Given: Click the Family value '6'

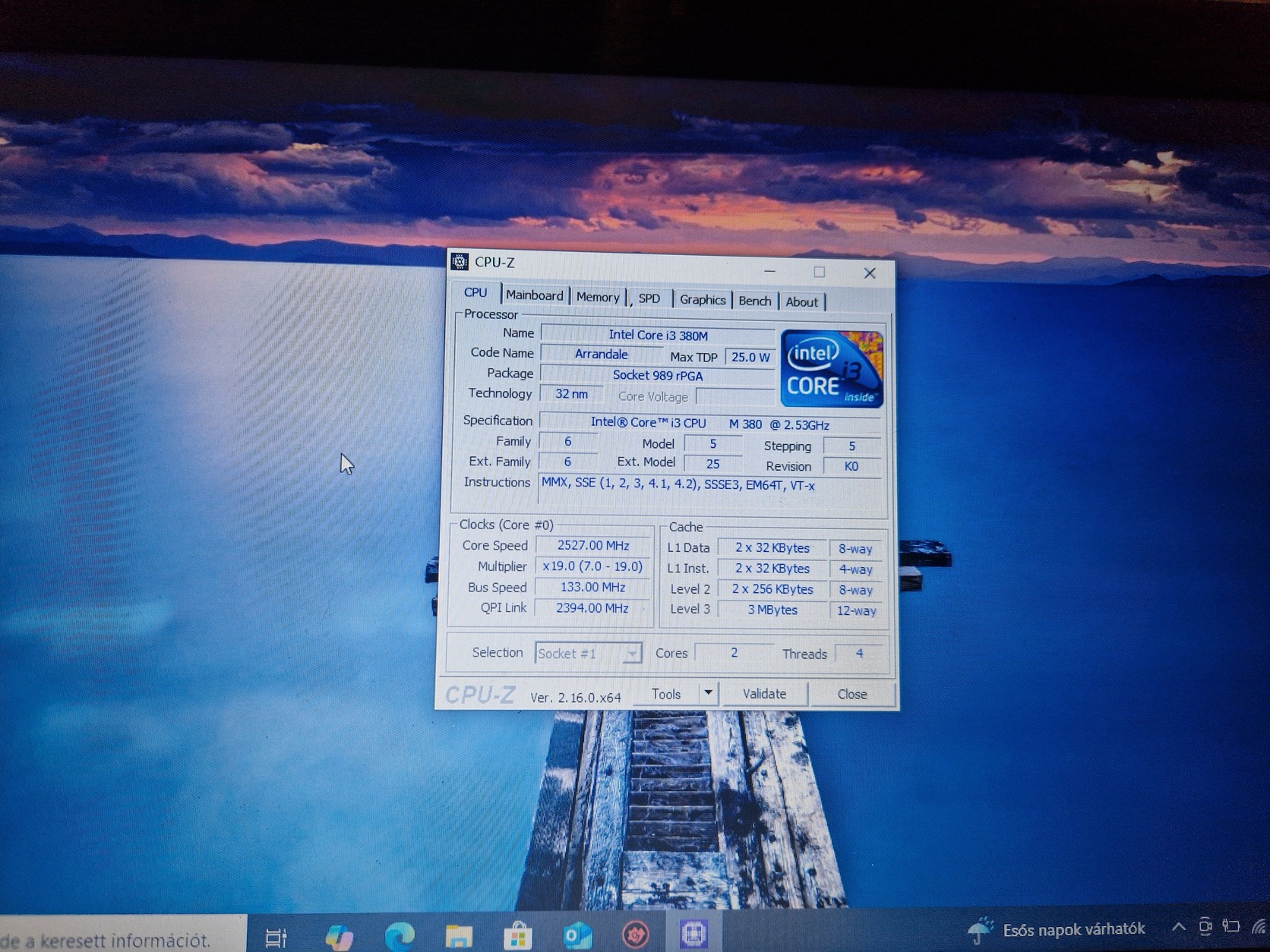Looking at the screenshot, I should (567, 441).
